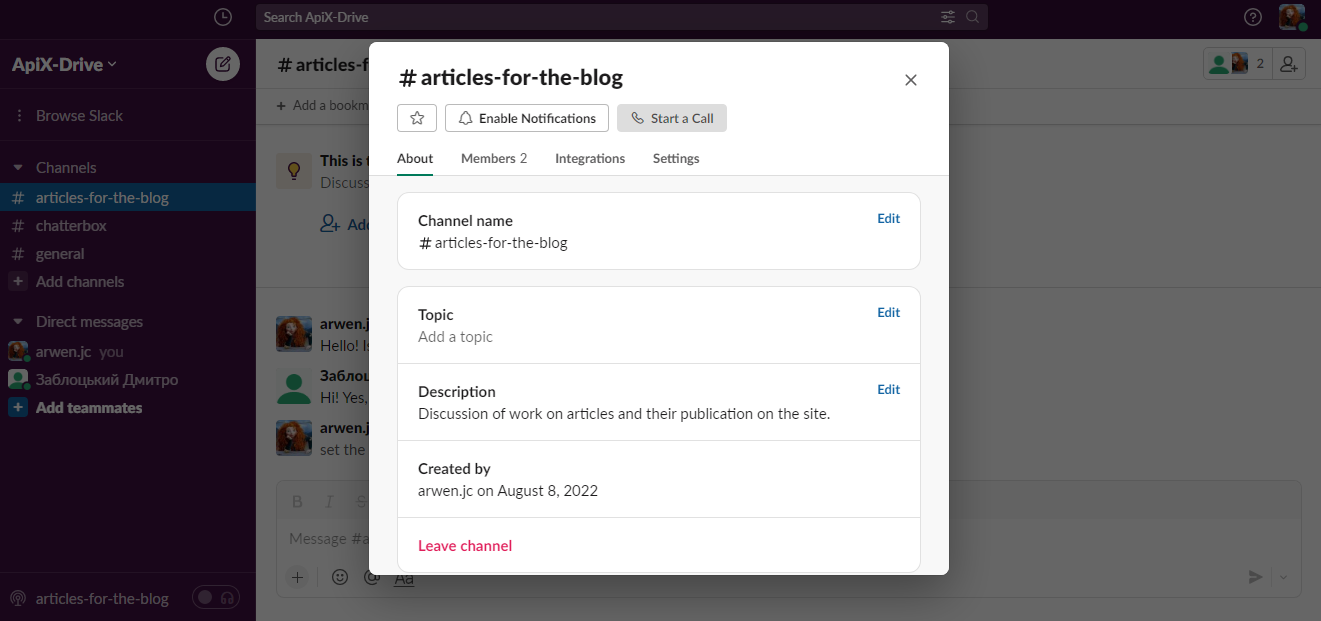Viewport: 1321px width, 621px height.
Task: Enable Notifications for this channel
Action: point(527,118)
